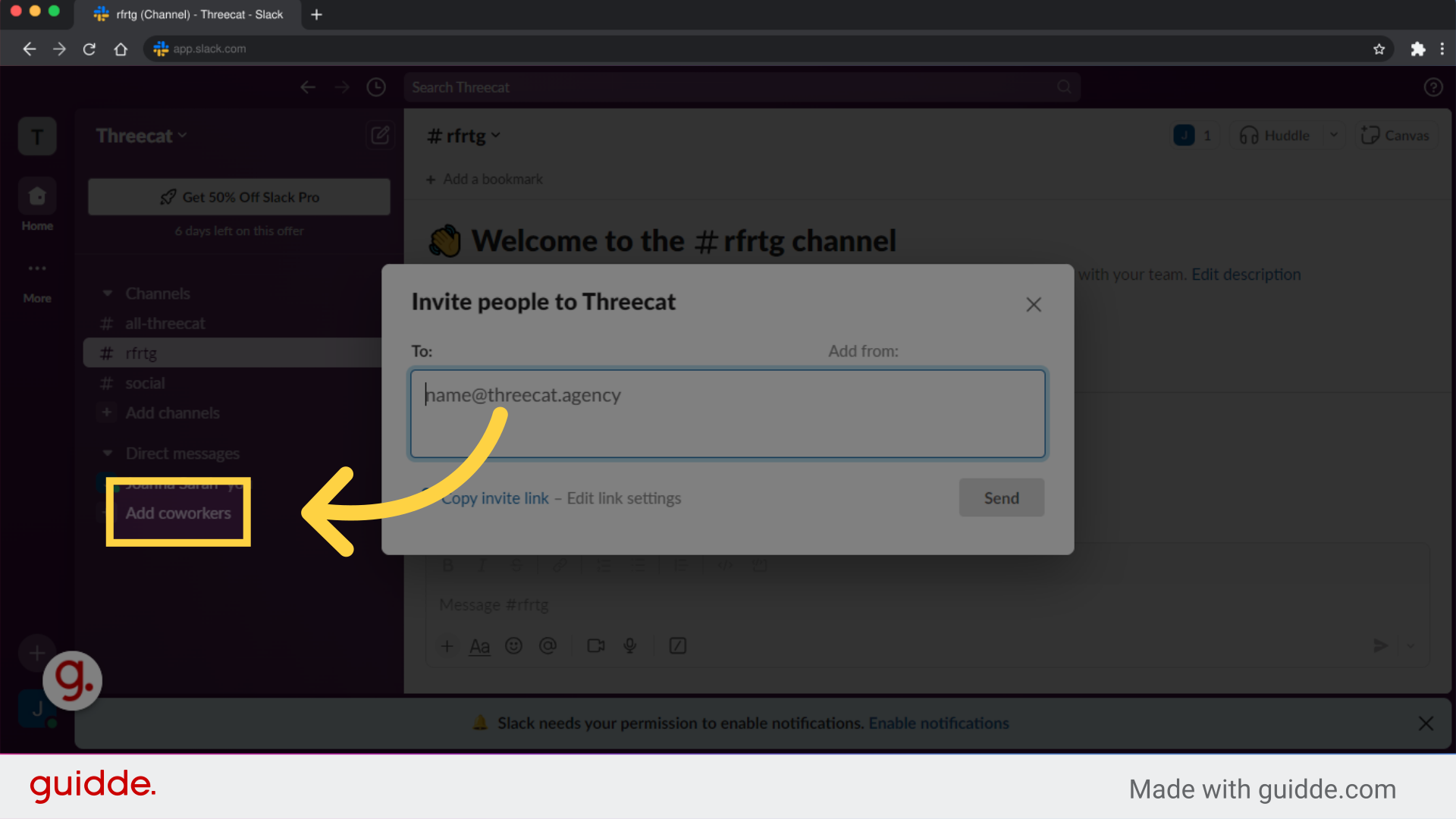Viewport: 1456px width, 819px height.
Task: Attach a file with the plus icon
Action: tap(447, 645)
